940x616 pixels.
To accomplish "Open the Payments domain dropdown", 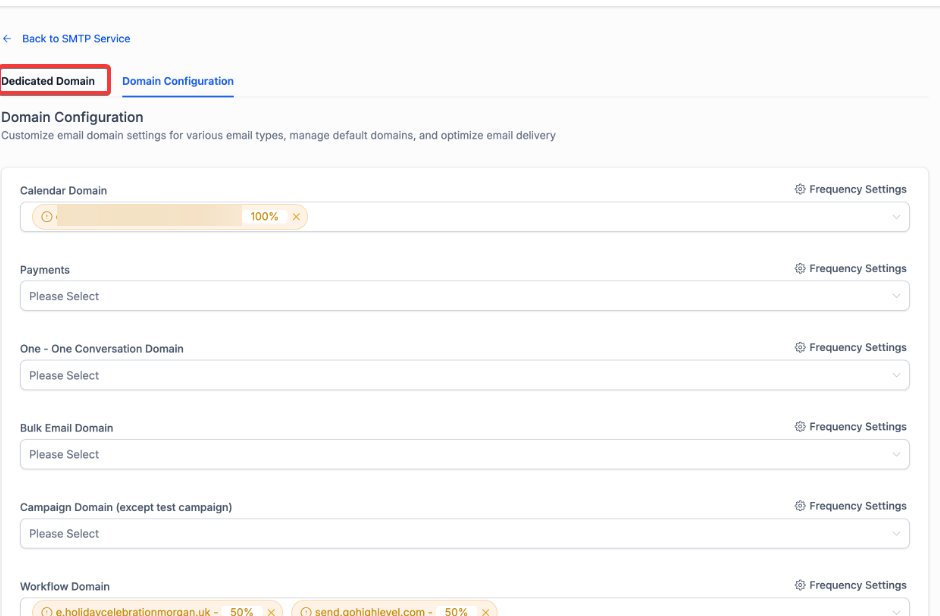I will pyautogui.click(x=465, y=296).
